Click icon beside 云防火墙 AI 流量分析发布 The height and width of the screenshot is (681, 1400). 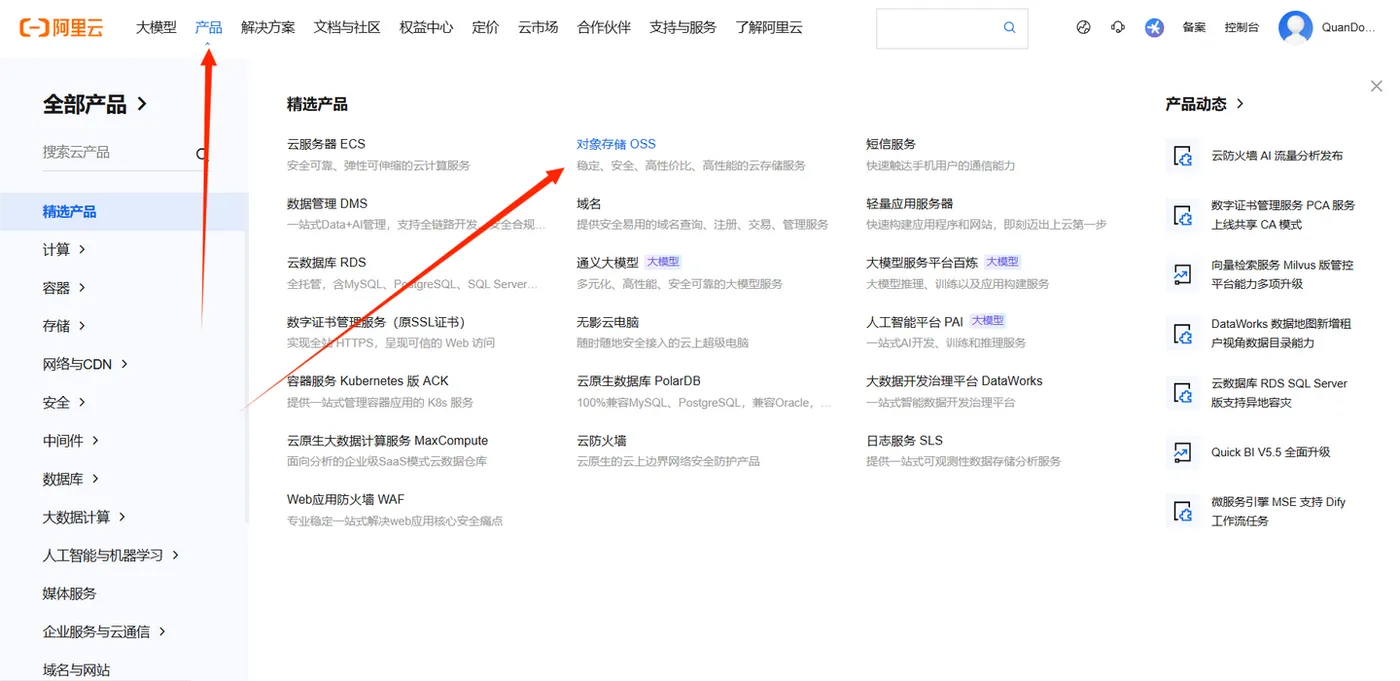[1183, 156]
